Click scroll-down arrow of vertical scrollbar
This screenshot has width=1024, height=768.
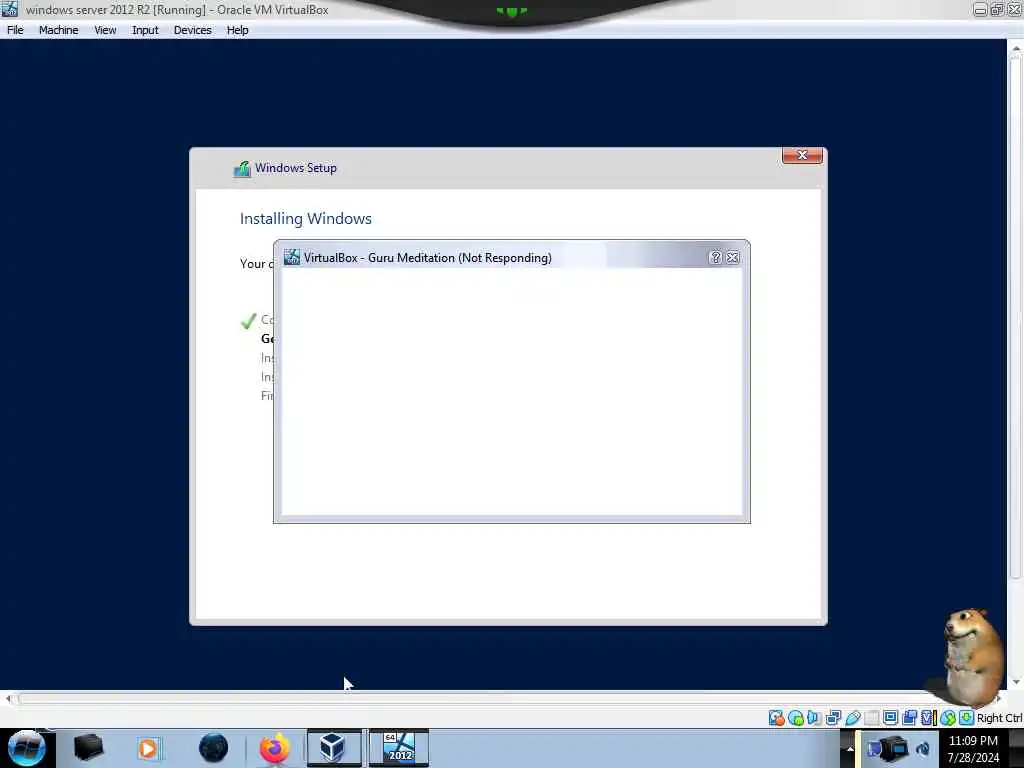[x=1016, y=682]
